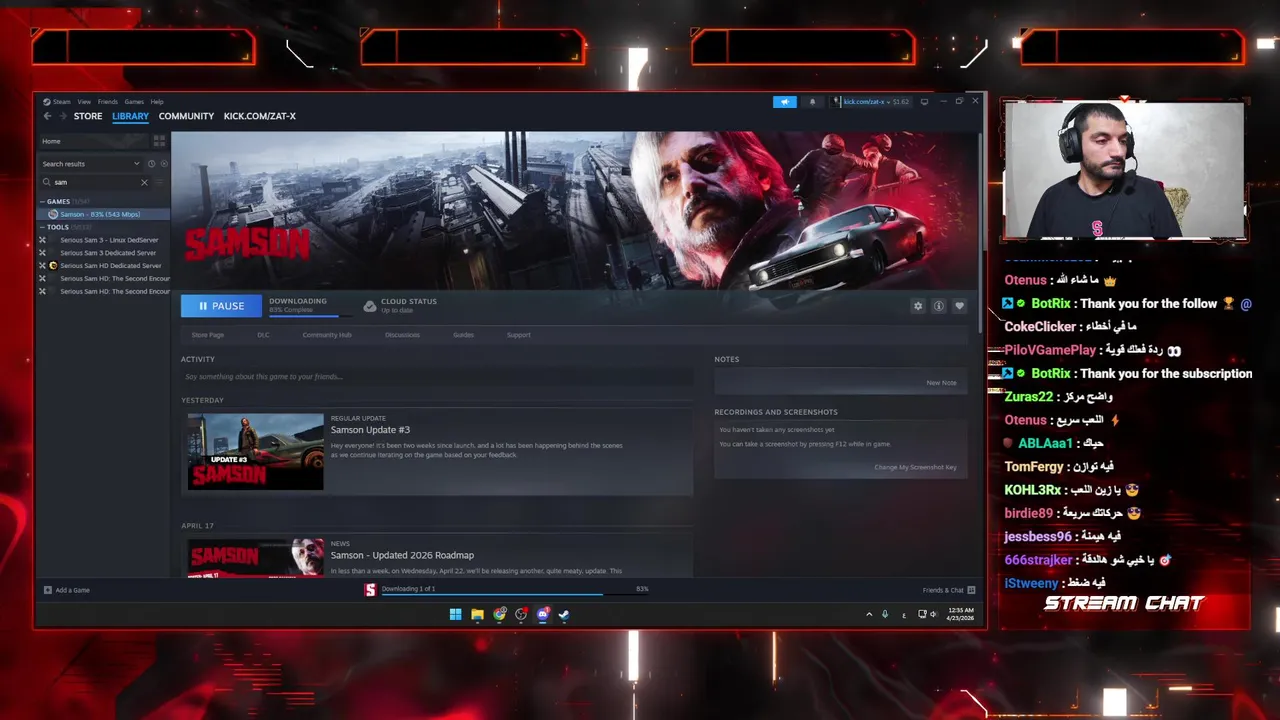The image size is (1280, 720).
Task: Open the Search results dropdown
Action: [x=91, y=164]
